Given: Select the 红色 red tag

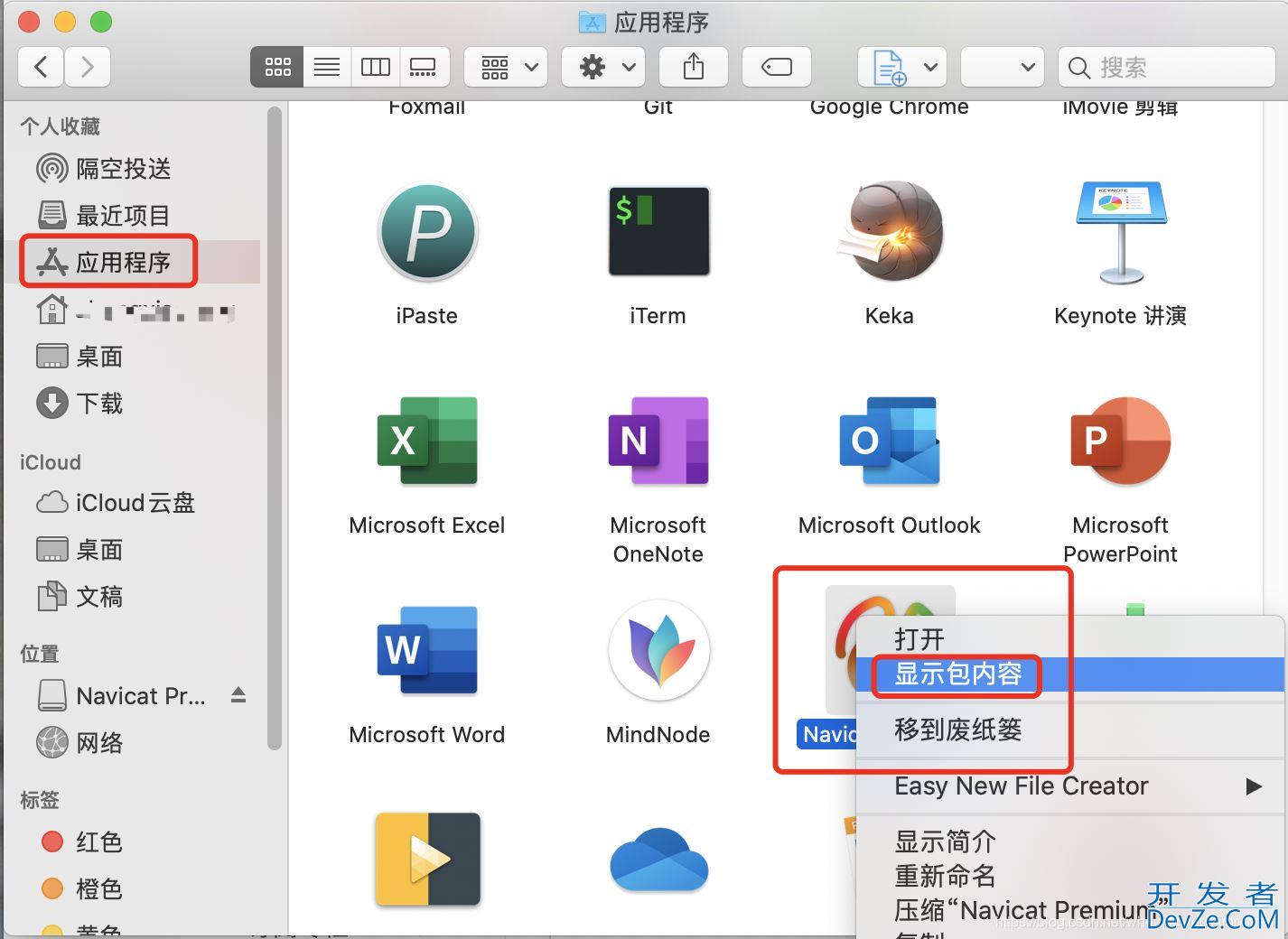Looking at the screenshot, I should [81, 842].
